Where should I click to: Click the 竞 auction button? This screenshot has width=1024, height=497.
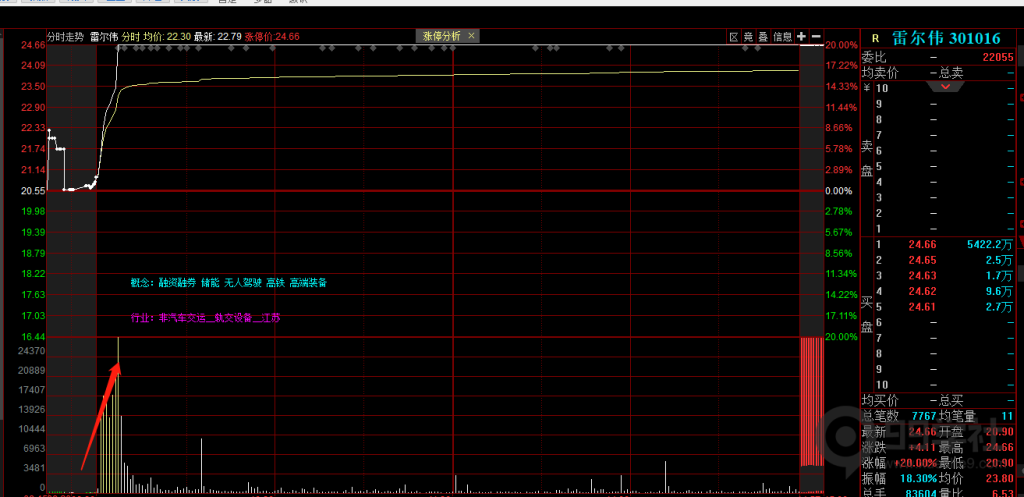pyautogui.click(x=748, y=37)
